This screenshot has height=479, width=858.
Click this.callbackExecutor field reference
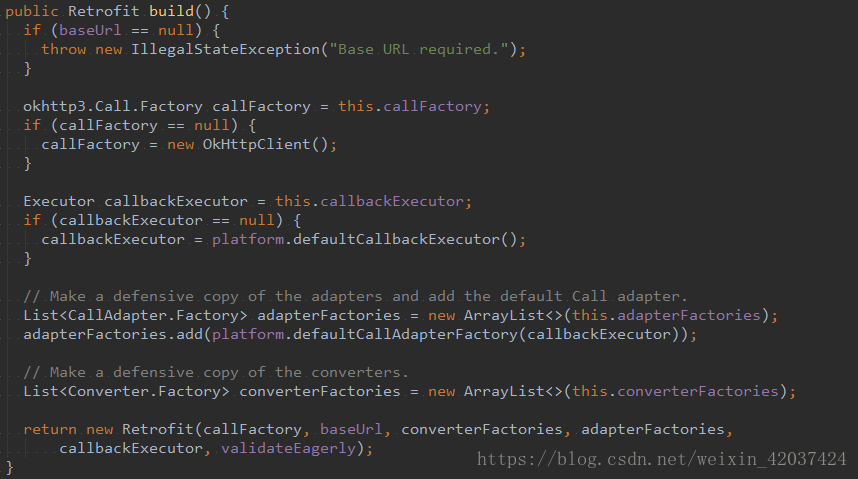point(369,201)
